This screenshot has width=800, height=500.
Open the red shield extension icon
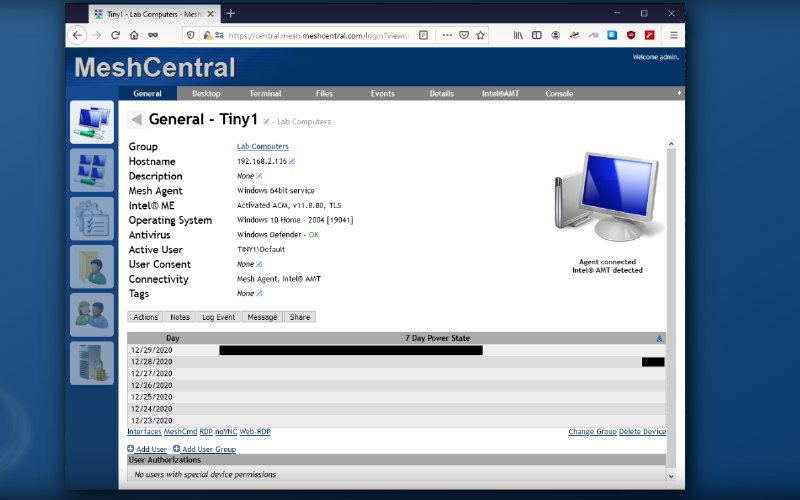631,35
